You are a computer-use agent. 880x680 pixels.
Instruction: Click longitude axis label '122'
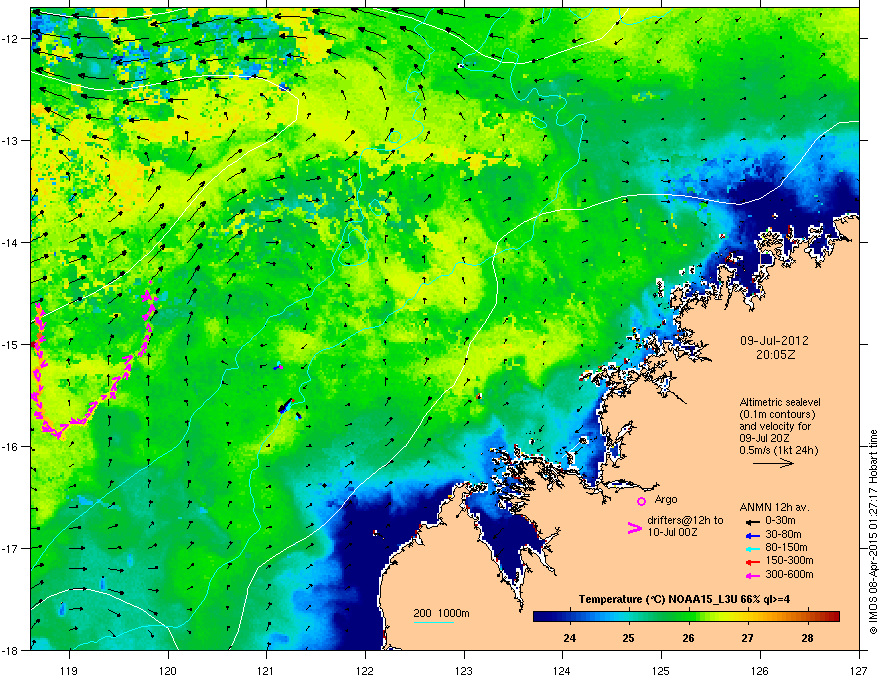coord(365,670)
